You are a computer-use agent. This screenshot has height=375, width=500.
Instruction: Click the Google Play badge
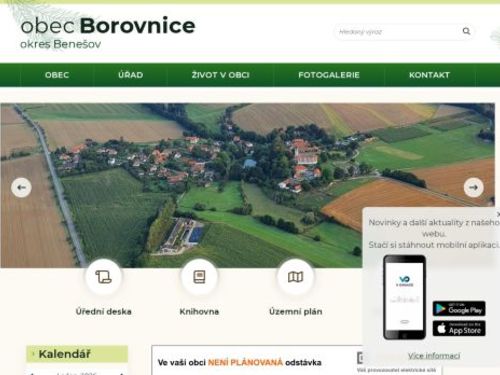459,309
